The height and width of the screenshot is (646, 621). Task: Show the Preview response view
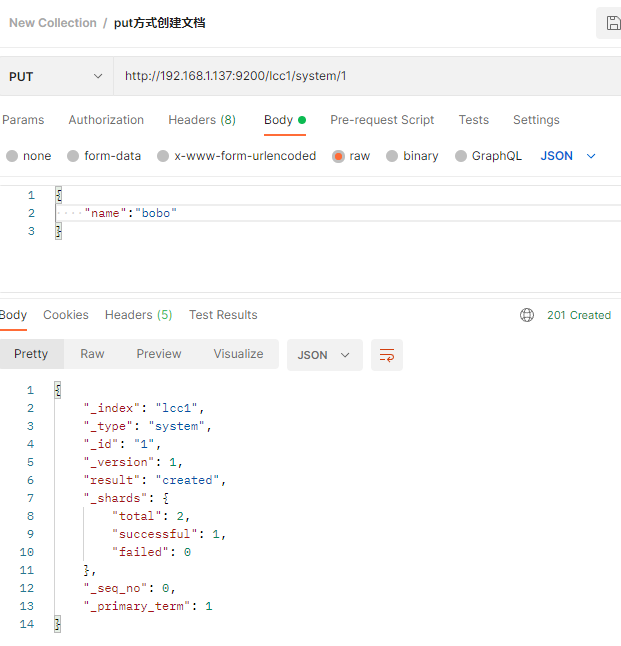coord(159,354)
